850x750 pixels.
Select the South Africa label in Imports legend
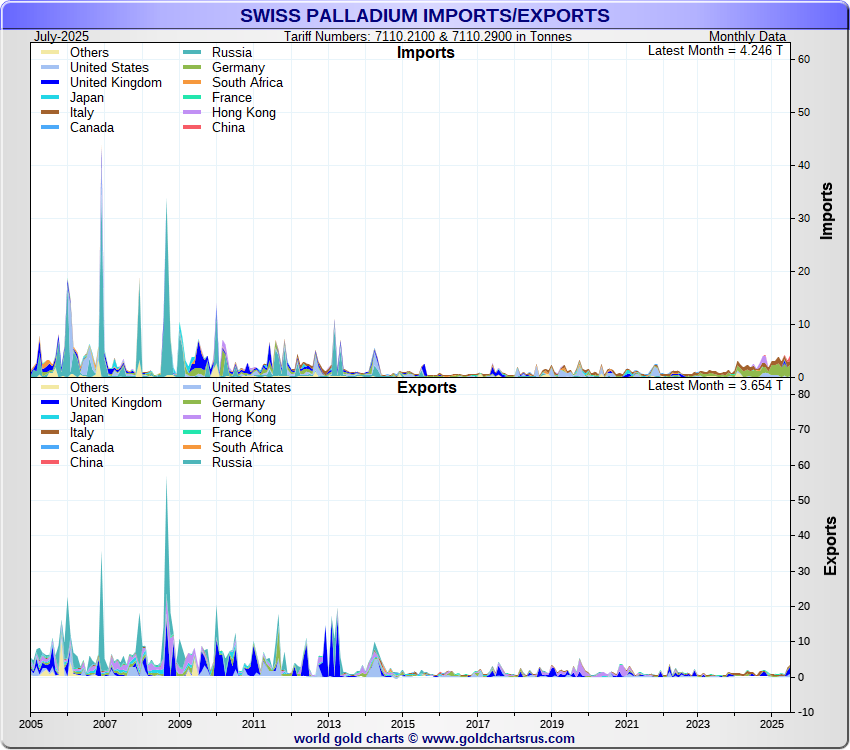click(x=247, y=83)
